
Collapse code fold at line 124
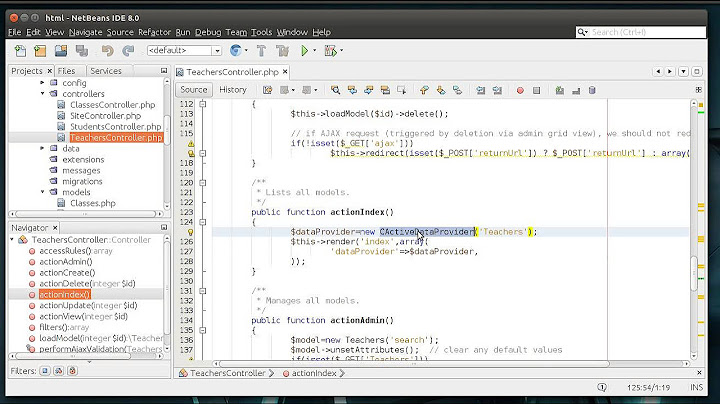tap(202, 222)
